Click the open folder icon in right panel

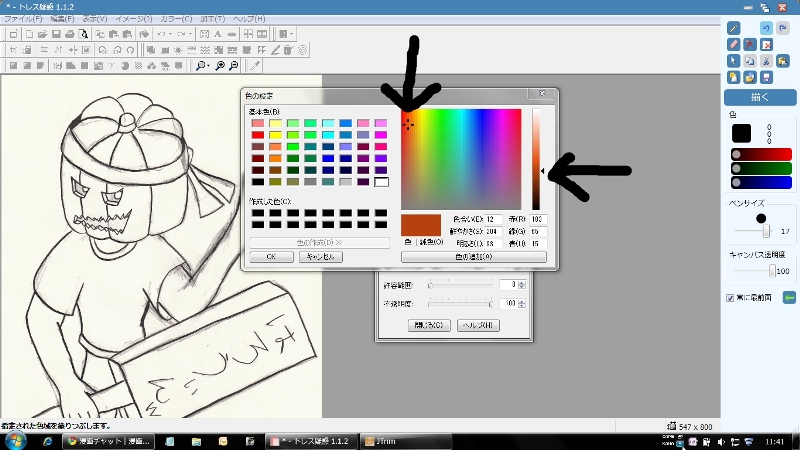(749, 77)
